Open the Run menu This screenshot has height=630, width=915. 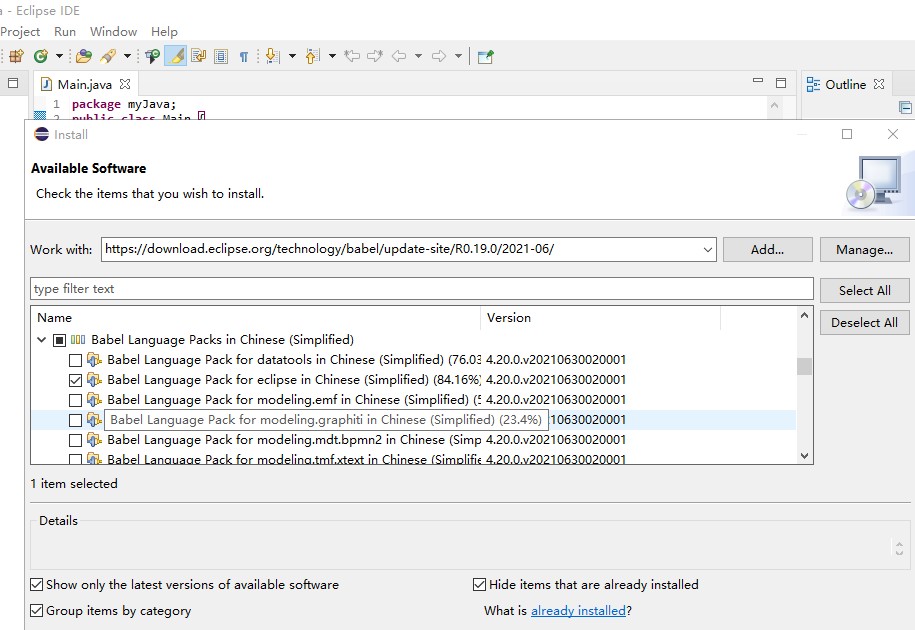[64, 31]
